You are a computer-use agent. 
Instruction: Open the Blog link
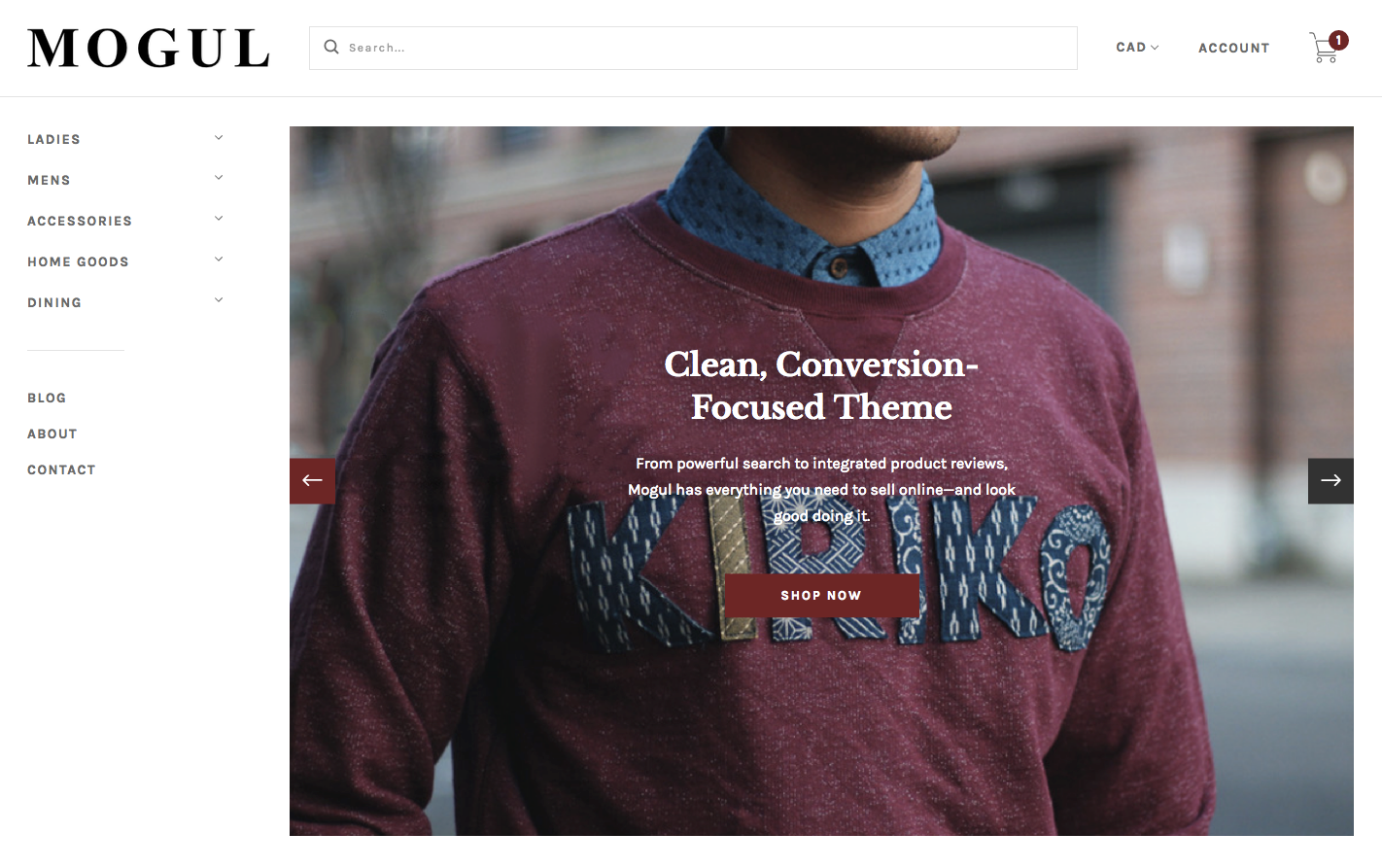pos(47,399)
